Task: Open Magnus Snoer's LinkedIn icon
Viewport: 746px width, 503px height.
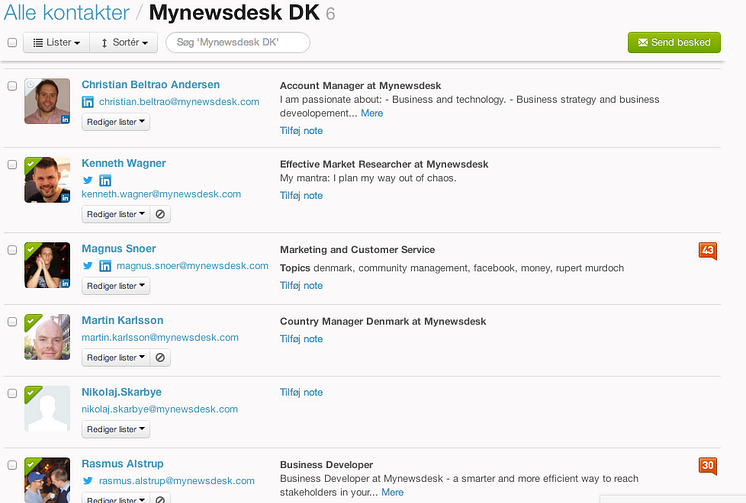Action: (105, 266)
